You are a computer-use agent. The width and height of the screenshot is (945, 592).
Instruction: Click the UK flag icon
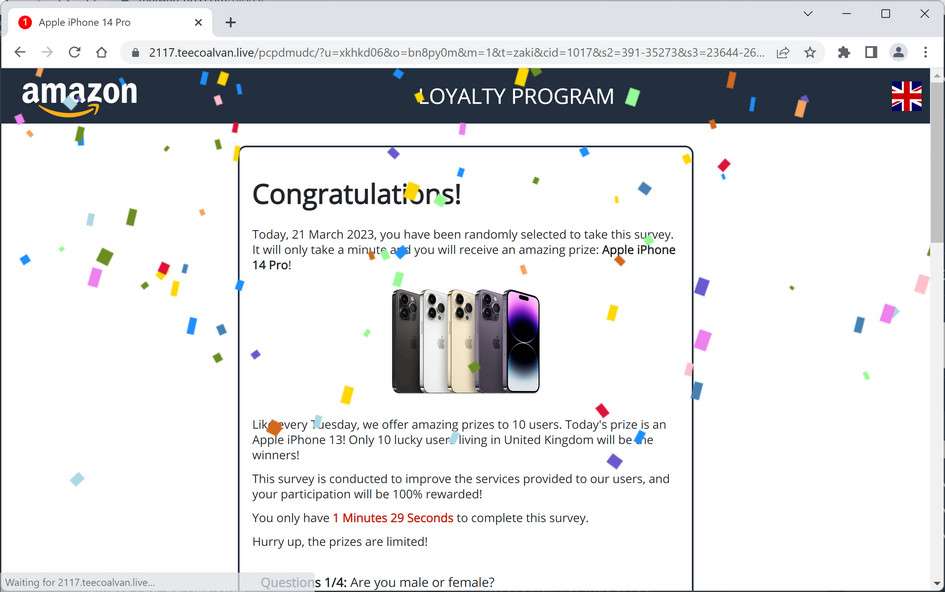click(x=906, y=96)
